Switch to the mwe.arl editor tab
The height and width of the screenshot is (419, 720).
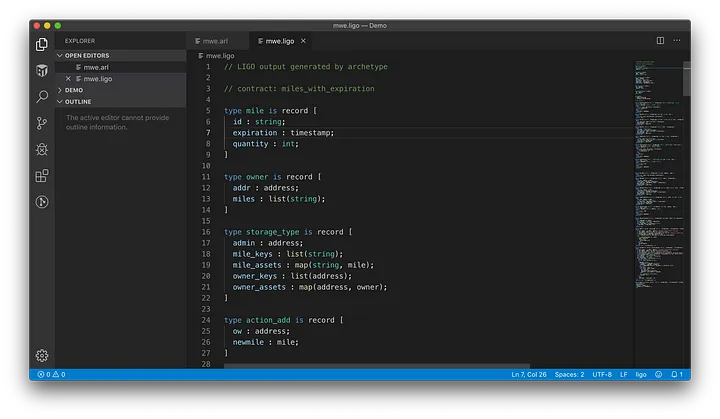tap(214, 41)
